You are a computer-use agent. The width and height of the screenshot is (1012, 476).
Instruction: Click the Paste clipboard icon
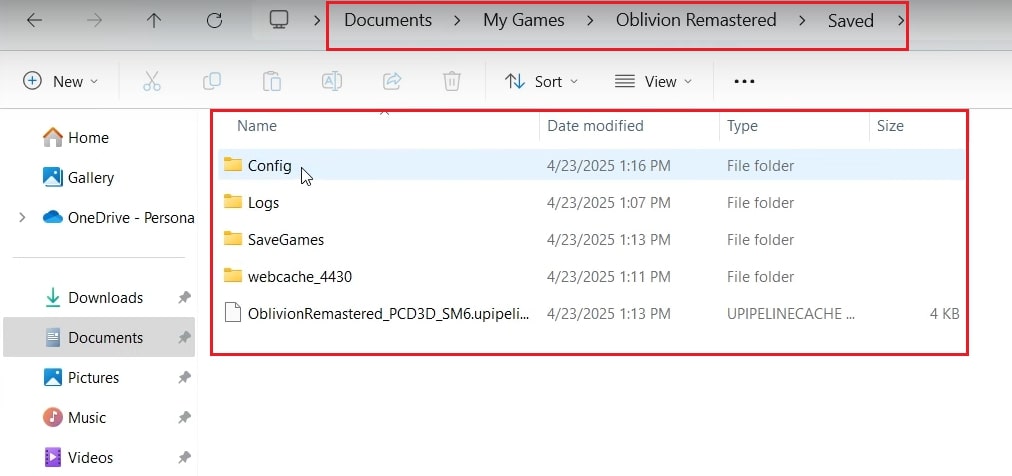[x=272, y=81]
